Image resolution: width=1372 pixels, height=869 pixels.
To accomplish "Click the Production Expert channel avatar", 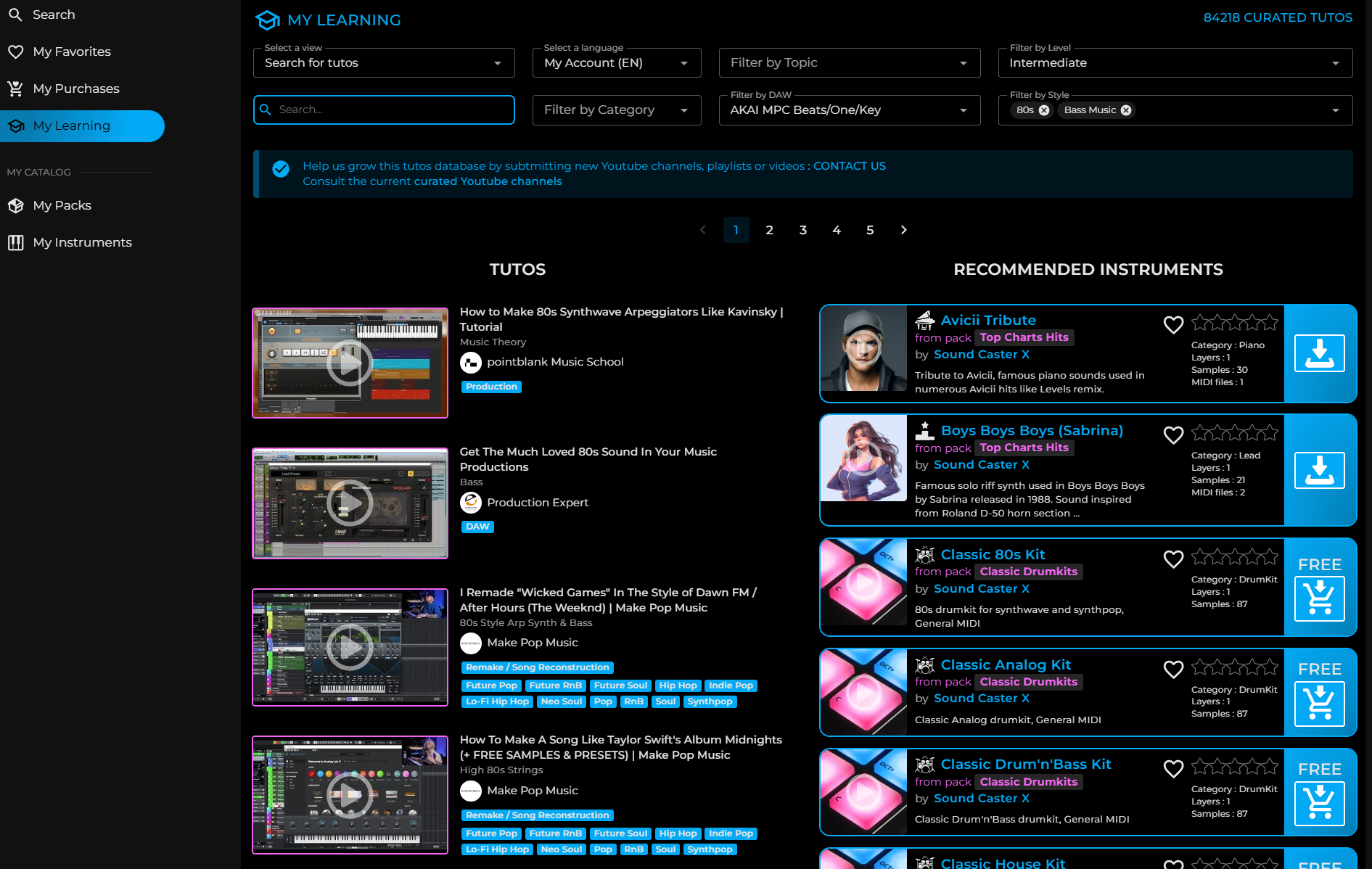I will point(471,503).
